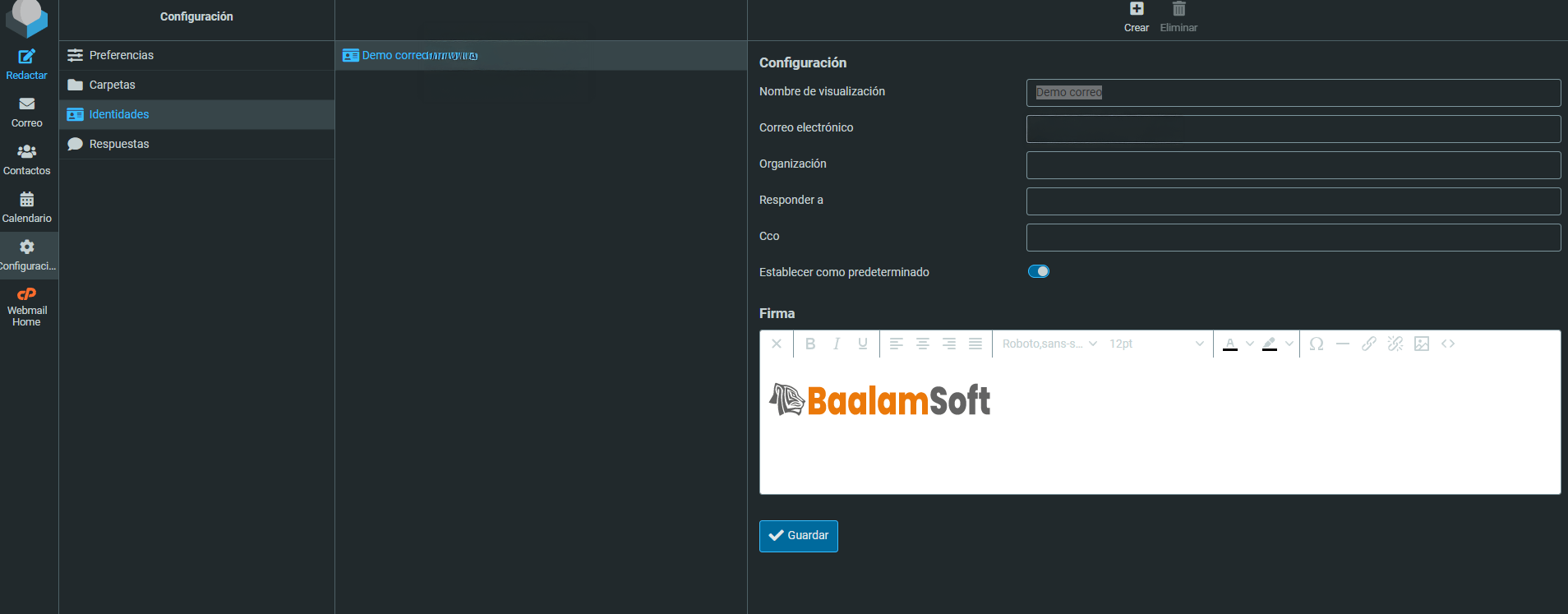This screenshot has height=614, width=1568.
Task: Expand text color picker arrow
Action: tap(1250, 344)
